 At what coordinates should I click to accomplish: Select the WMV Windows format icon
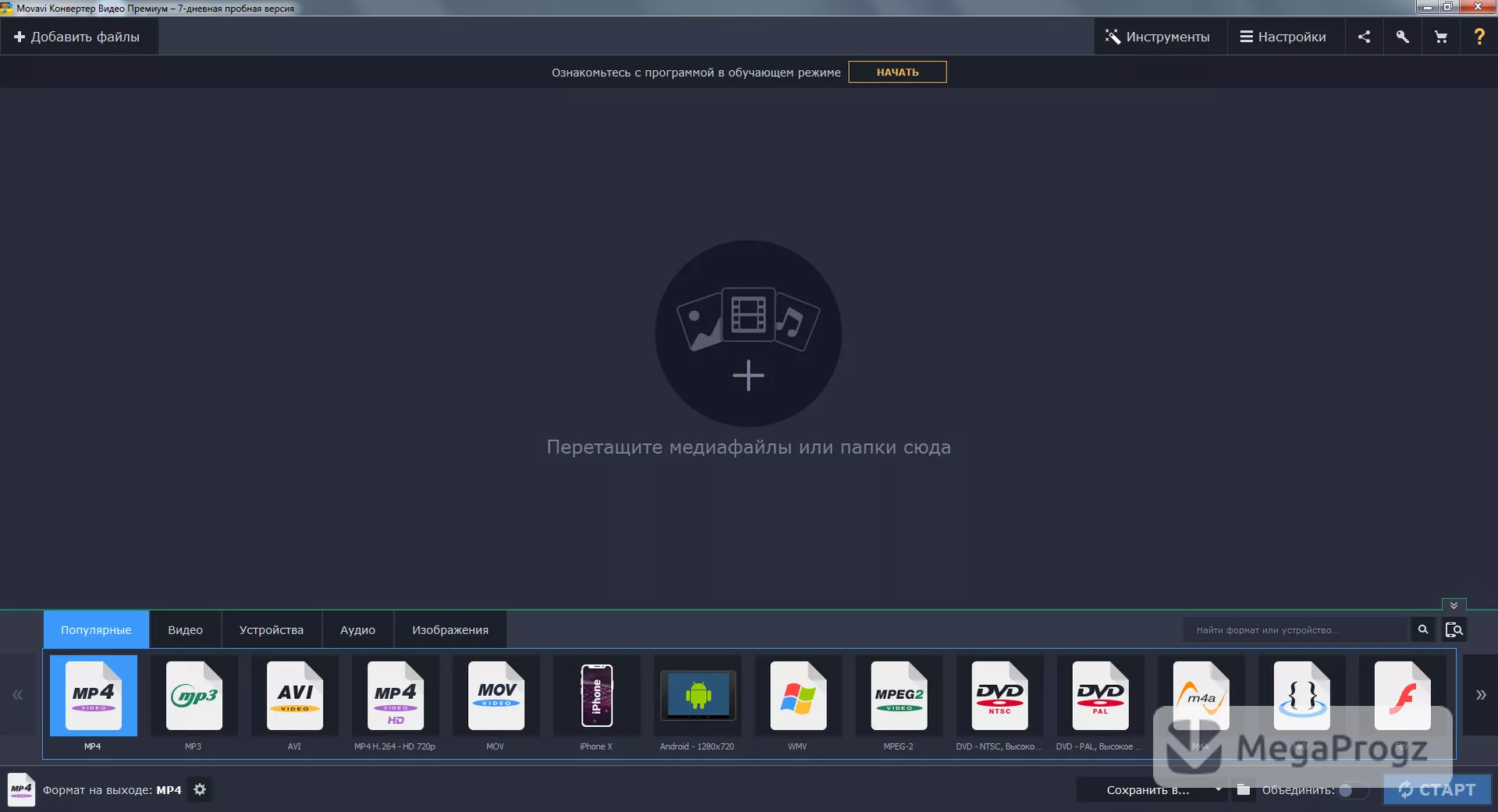(x=798, y=696)
